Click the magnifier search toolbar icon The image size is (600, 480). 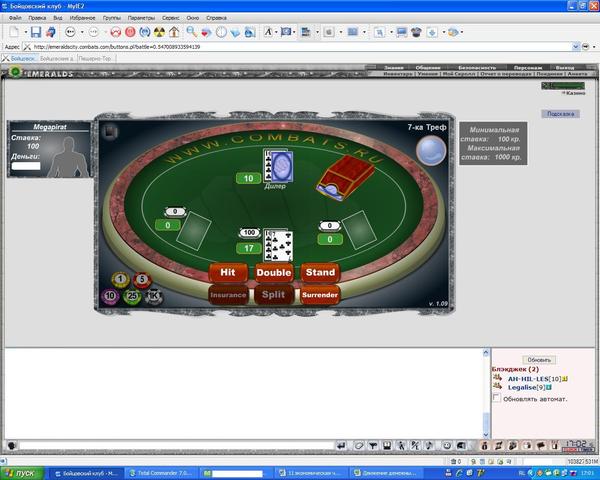pos(191,32)
